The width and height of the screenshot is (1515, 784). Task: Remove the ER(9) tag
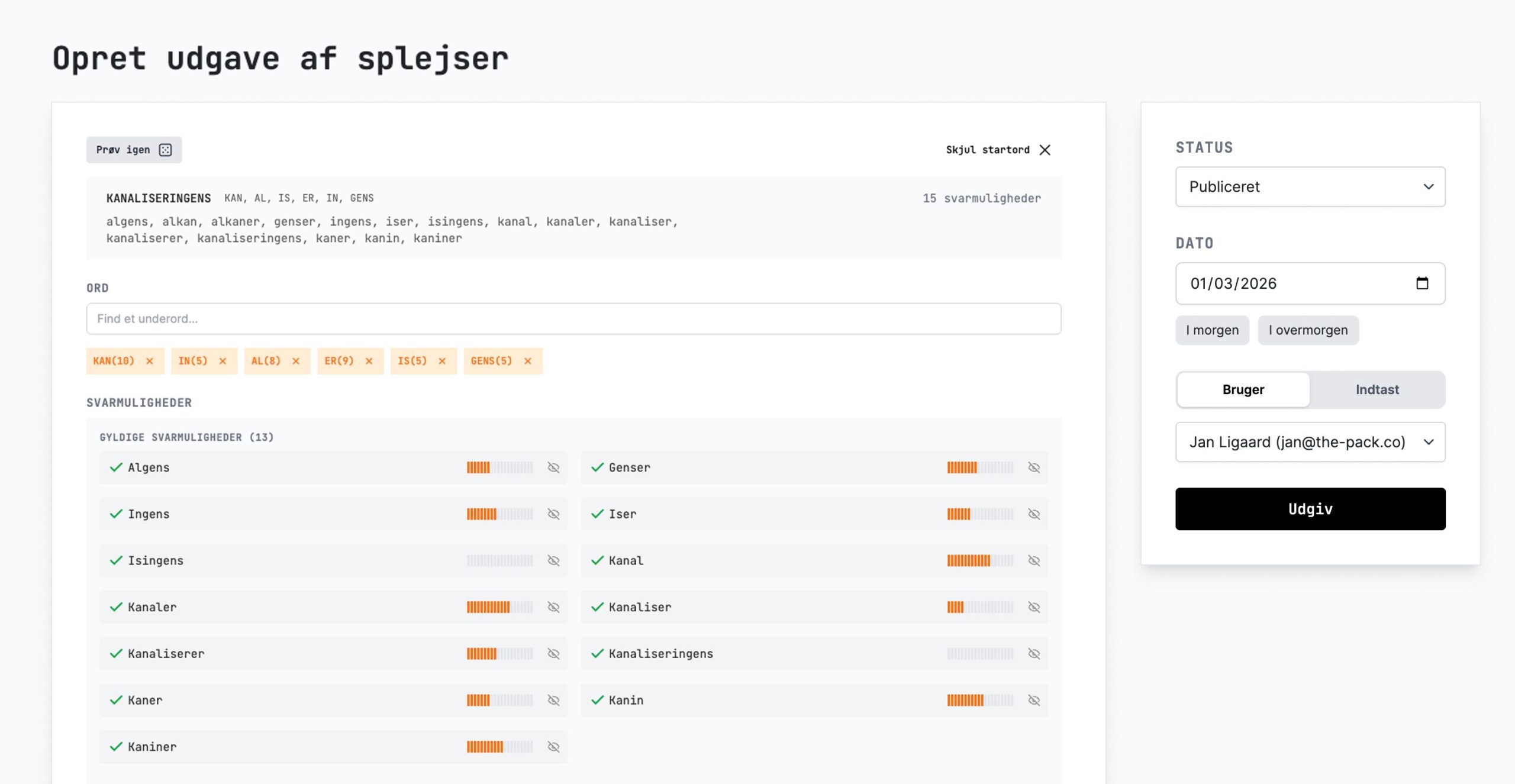click(x=369, y=361)
